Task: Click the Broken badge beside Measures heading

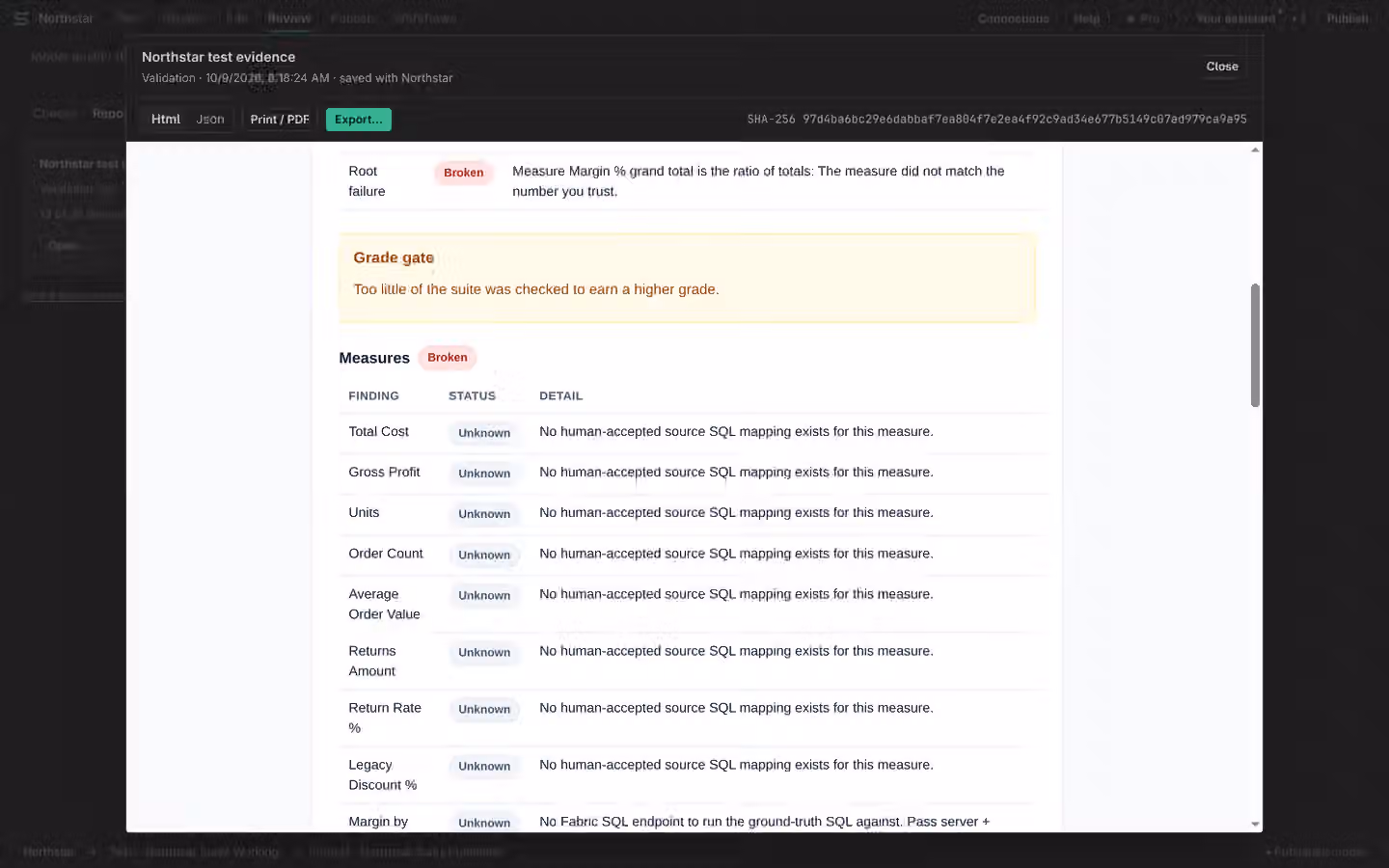Action: 448,358
